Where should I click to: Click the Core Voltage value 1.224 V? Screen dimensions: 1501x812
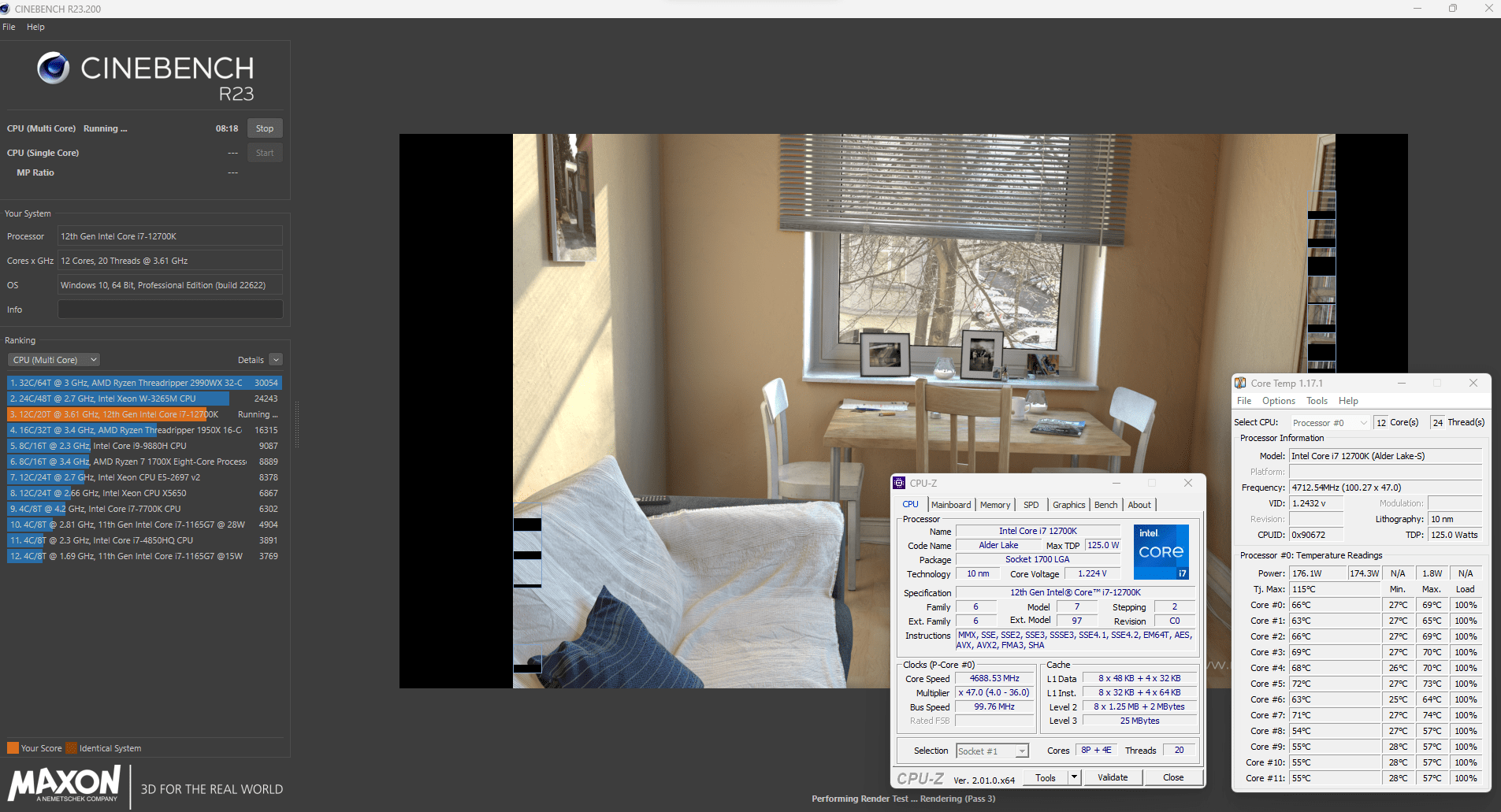[1092, 574]
